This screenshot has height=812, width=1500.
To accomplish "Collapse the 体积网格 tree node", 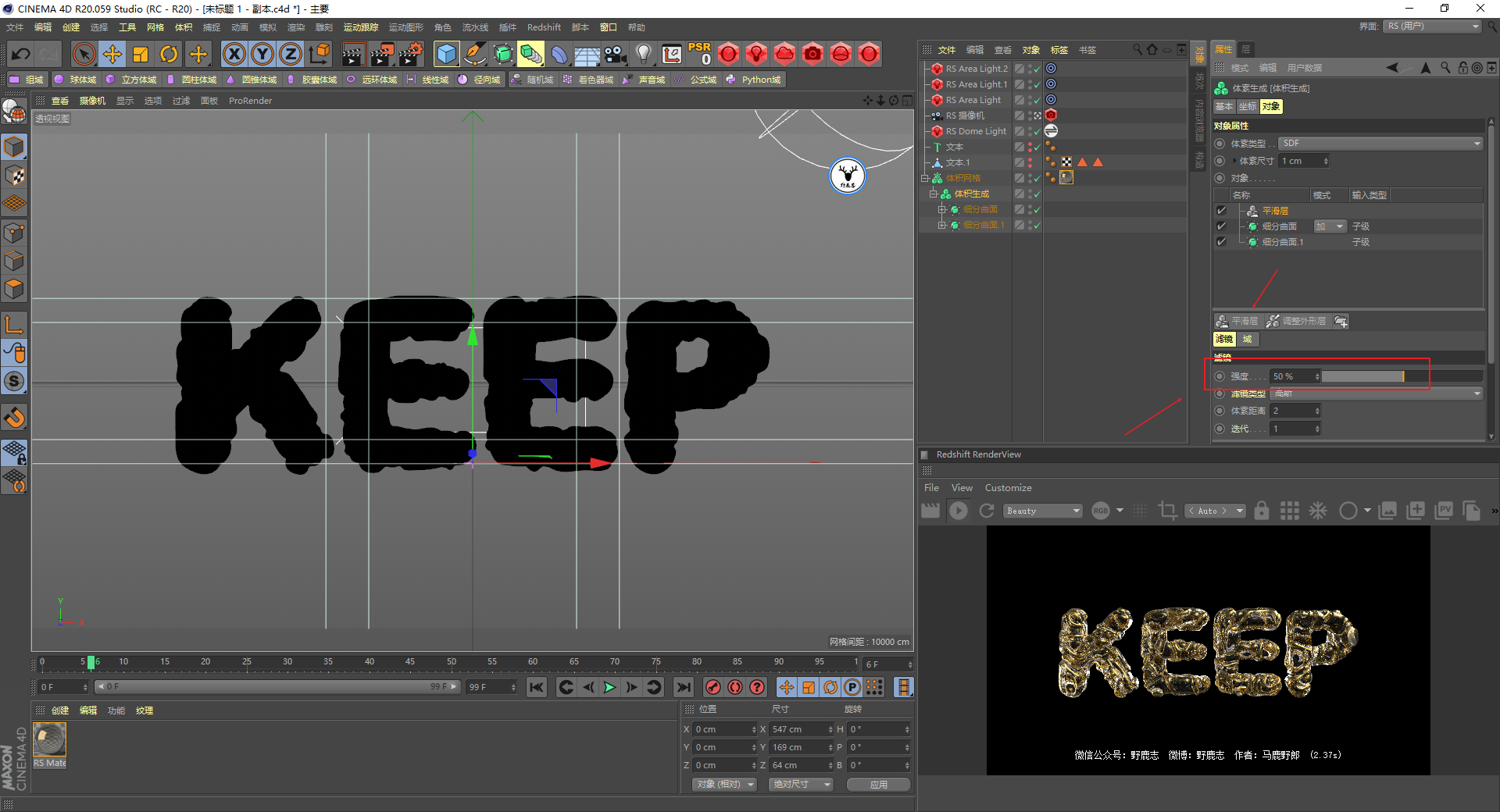I will tap(925, 178).
